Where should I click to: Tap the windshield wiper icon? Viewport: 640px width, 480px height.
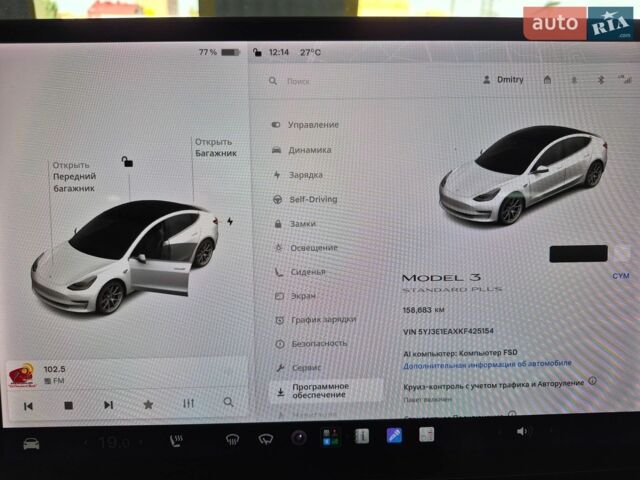click(265, 439)
